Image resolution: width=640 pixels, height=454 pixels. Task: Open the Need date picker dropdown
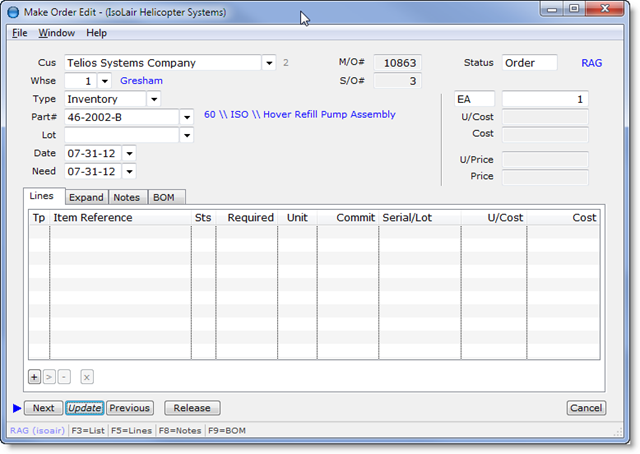pyautogui.click(x=129, y=171)
